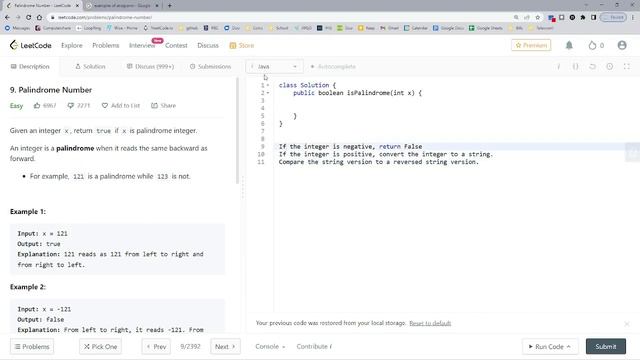The height and width of the screenshot is (360, 640).
Task: Click the format code braces icon
Action: [x=576, y=67]
